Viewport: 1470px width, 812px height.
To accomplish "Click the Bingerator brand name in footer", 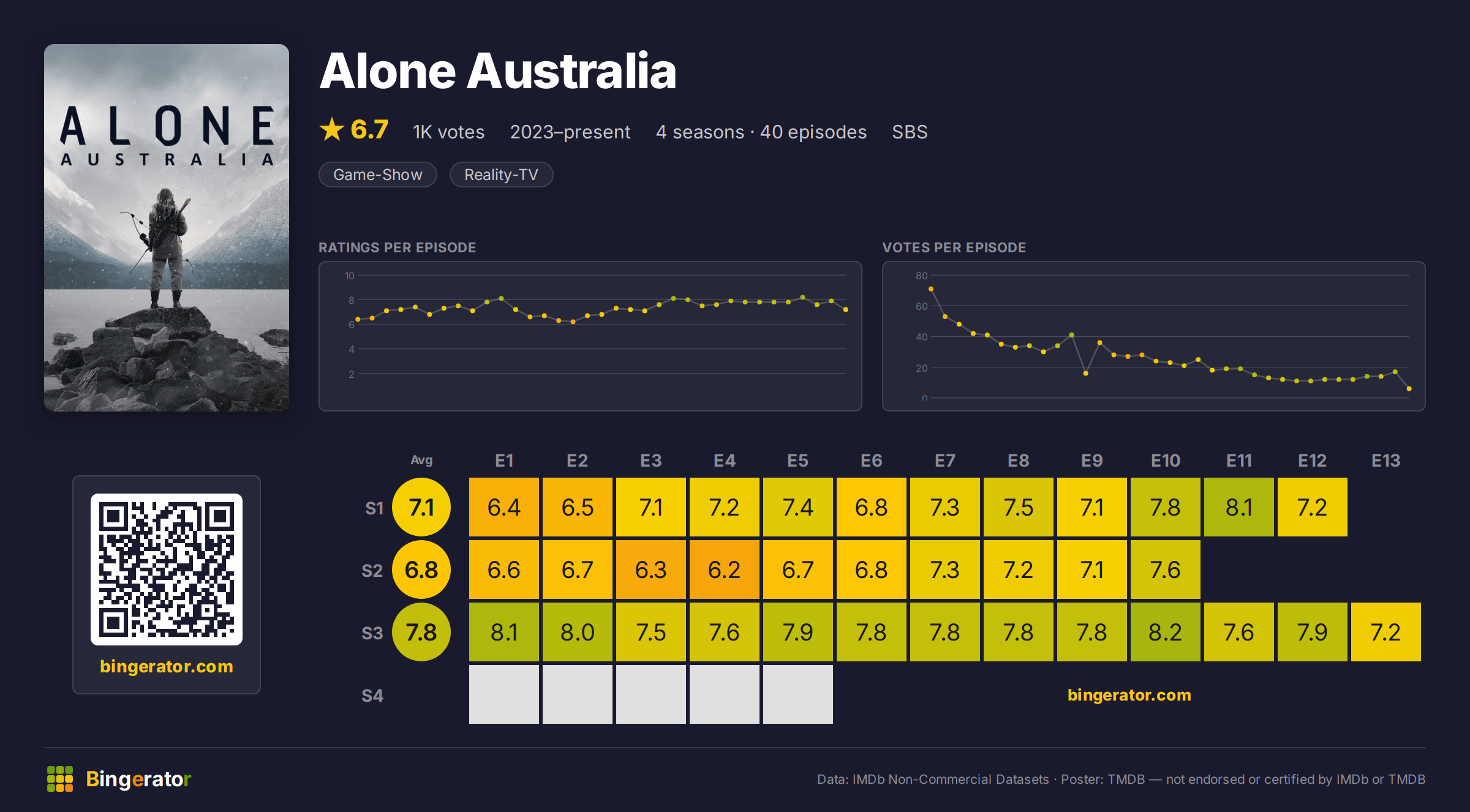I will click(138, 779).
